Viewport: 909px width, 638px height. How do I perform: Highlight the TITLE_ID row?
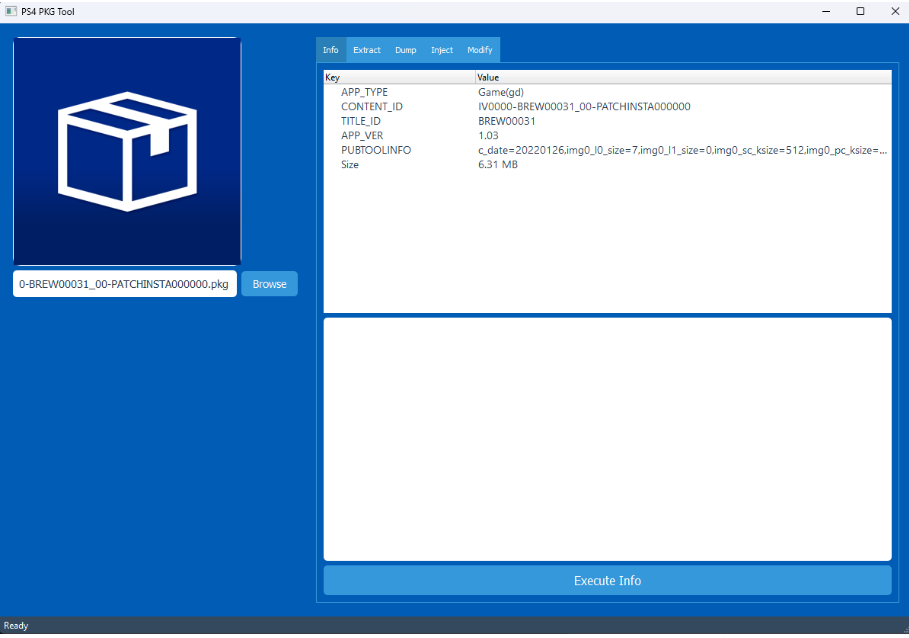point(361,121)
